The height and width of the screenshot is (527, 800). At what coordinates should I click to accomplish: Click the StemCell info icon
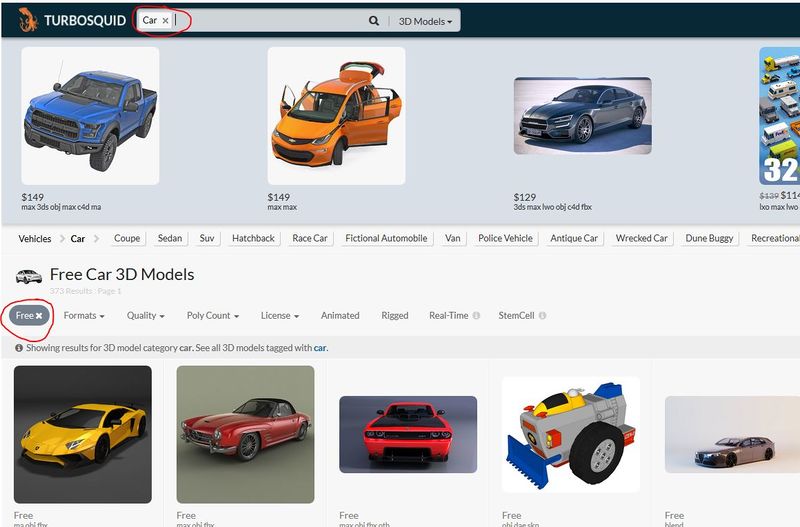[x=542, y=316]
